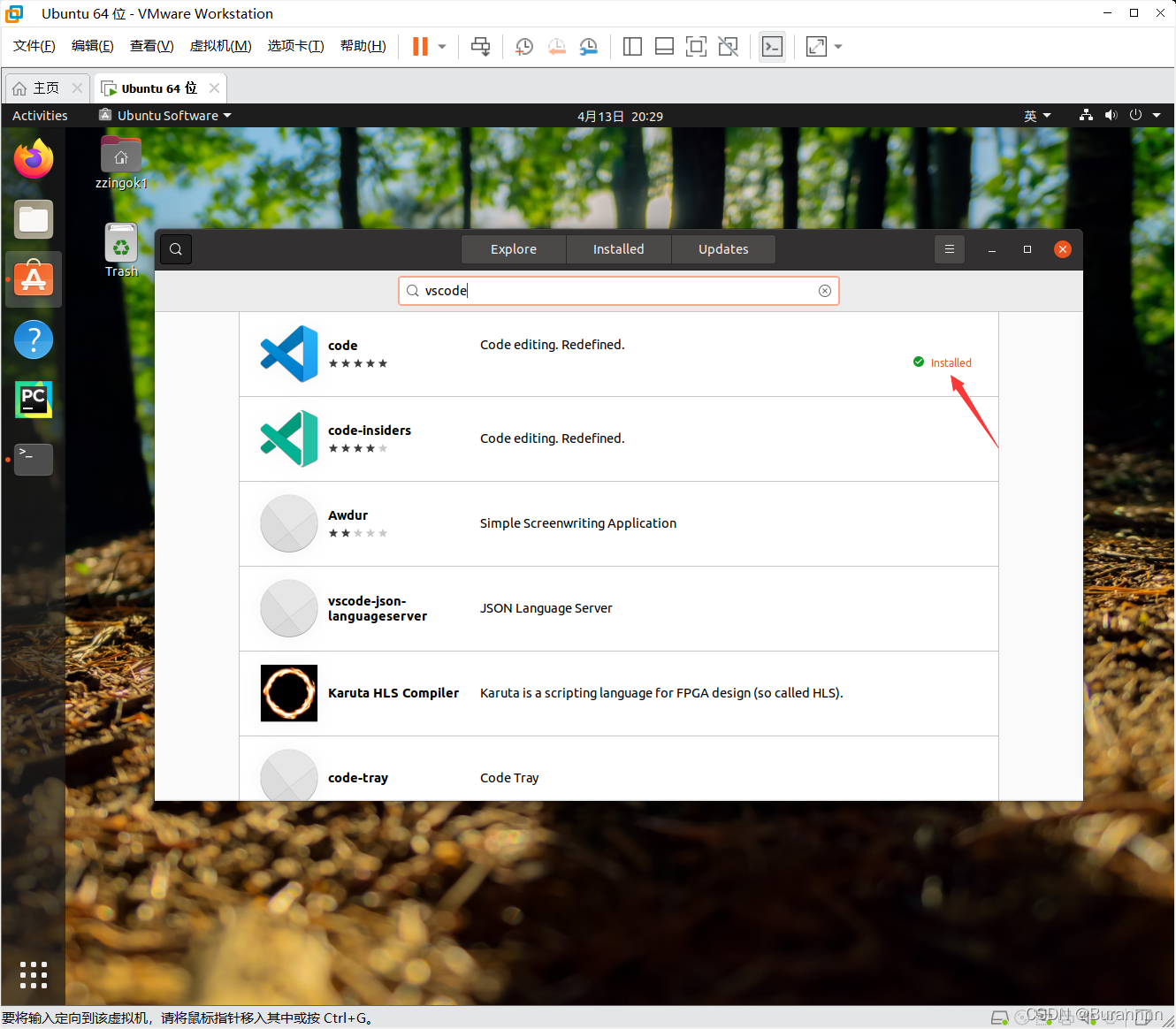Click the VMware pause button

coord(420,47)
